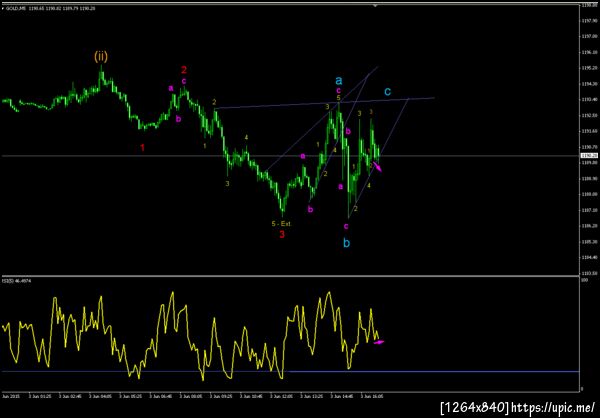
Task: Select the cyan 'b' wave label
Action: tap(346, 243)
